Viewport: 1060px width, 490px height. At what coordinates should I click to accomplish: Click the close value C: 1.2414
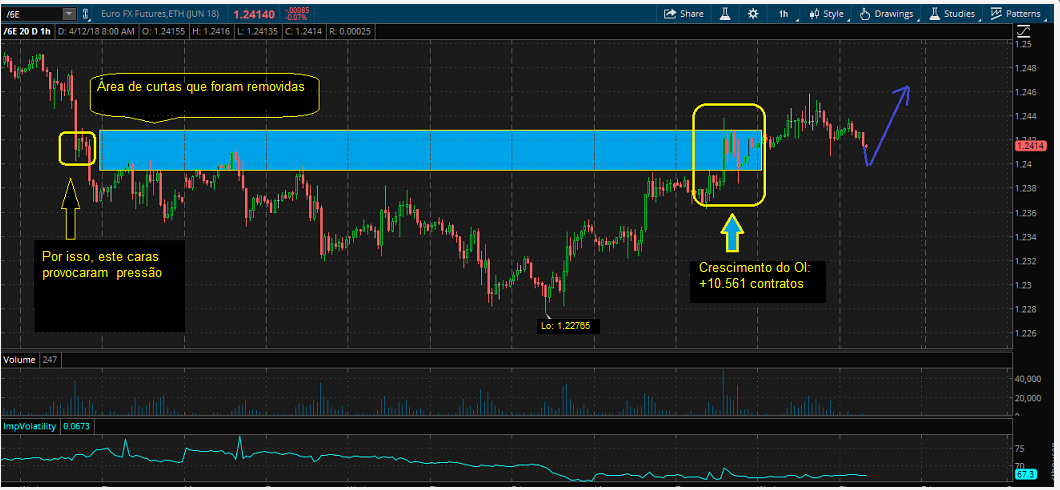[x=302, y=31]
